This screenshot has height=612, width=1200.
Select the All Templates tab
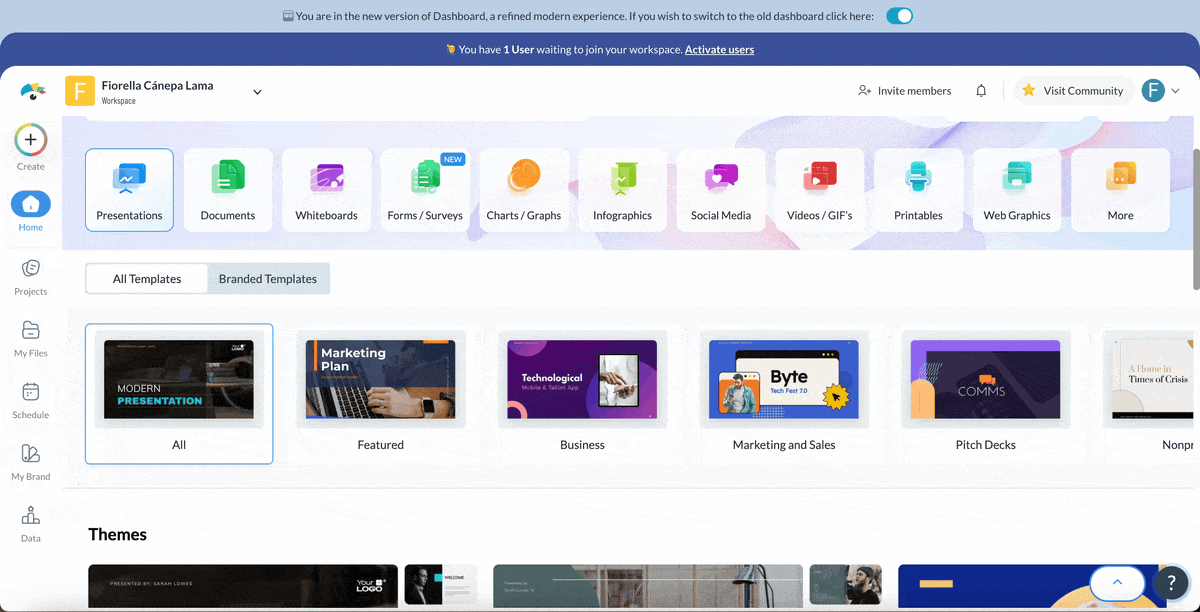coord(146,278)
